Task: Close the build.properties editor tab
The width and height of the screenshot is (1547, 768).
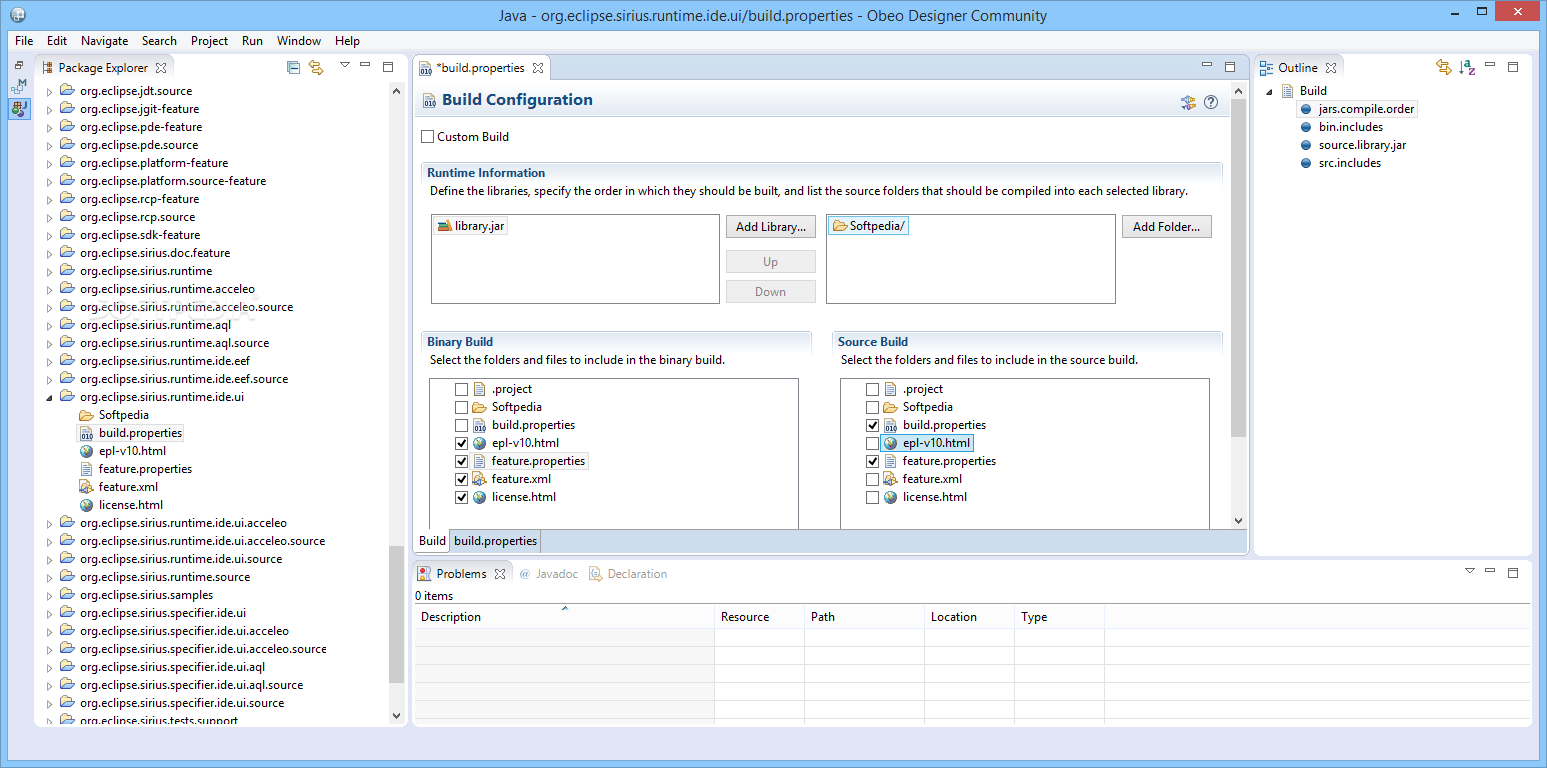Action: pyautogui.click(x=537, y=68)
